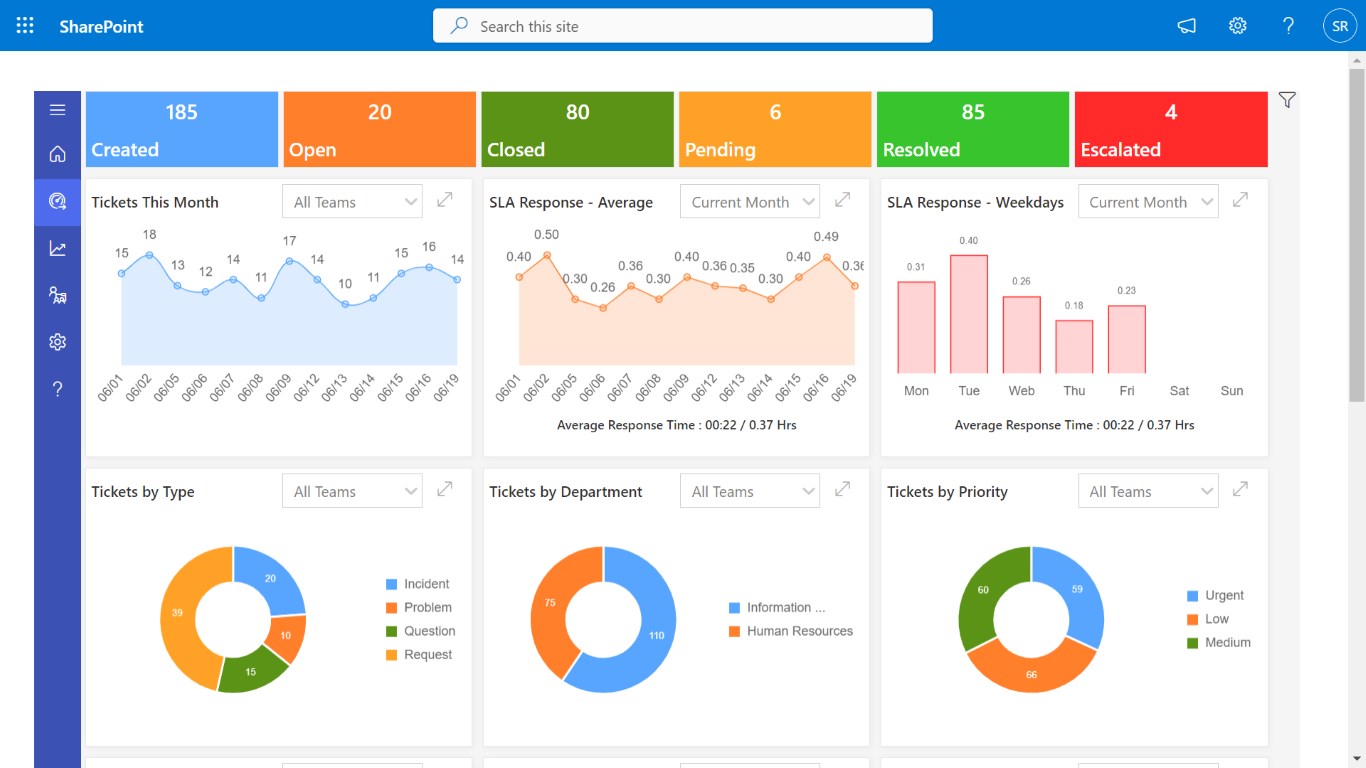The height and width of the screenshot is (768, 1366).
Task: Toggle the hamburger menu in sidebar
Action: click(x=57, y=110)
